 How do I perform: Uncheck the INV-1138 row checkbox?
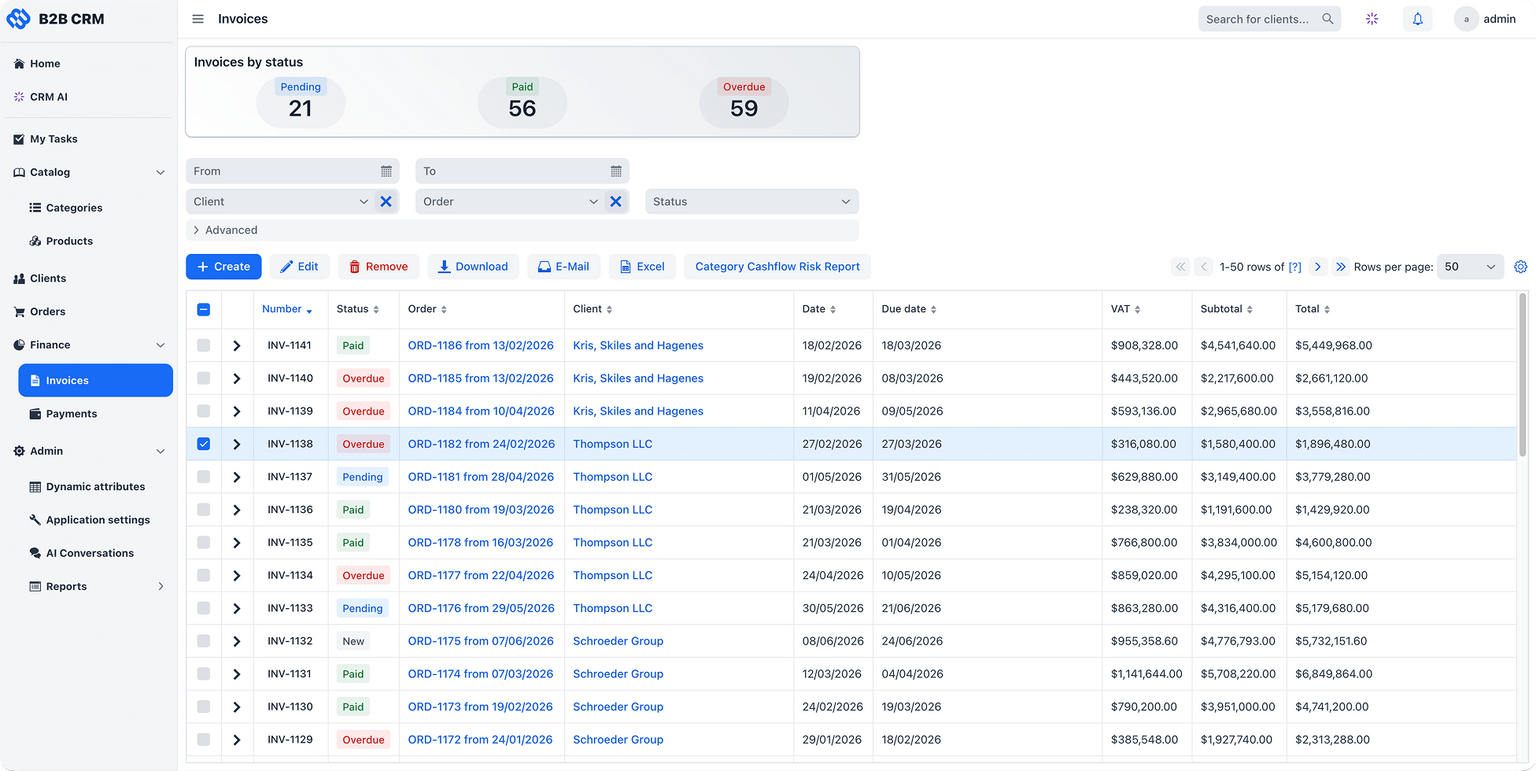(x=204, y=444)
